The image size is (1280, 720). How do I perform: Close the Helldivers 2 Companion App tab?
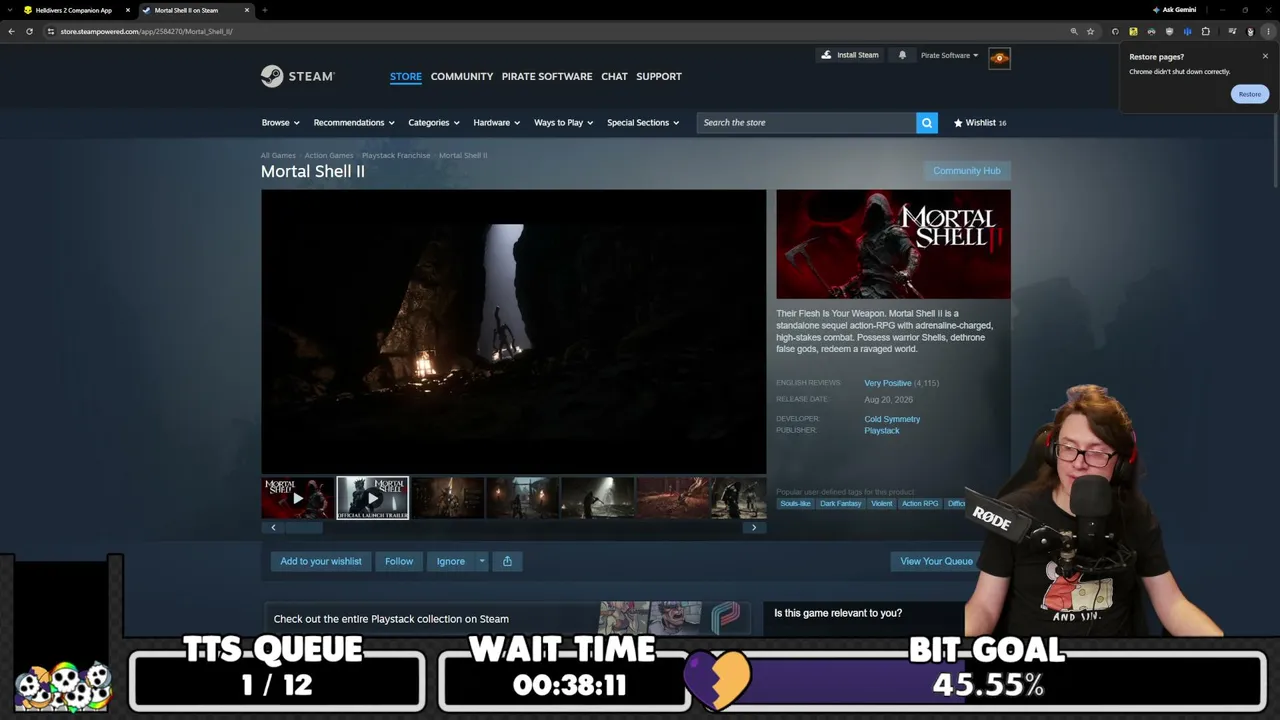click(x=128, y=10)
